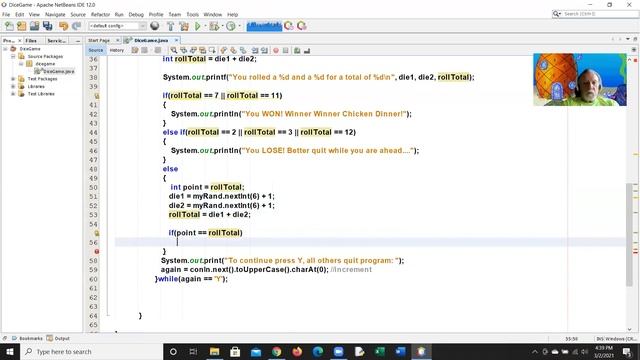This screenshot has height=360, width=640.
Task: Click the Stop Macro Recording icon
Action: pyautogui.click(x=285, y=50)
